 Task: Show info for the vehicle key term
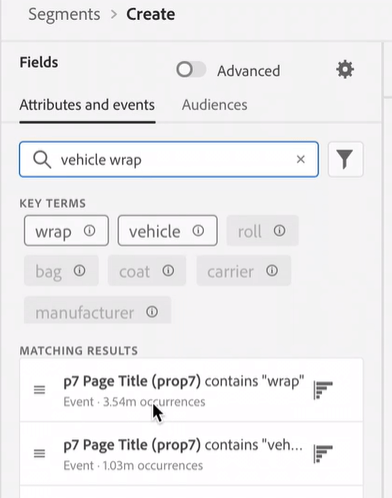click(x=198, y=231)
